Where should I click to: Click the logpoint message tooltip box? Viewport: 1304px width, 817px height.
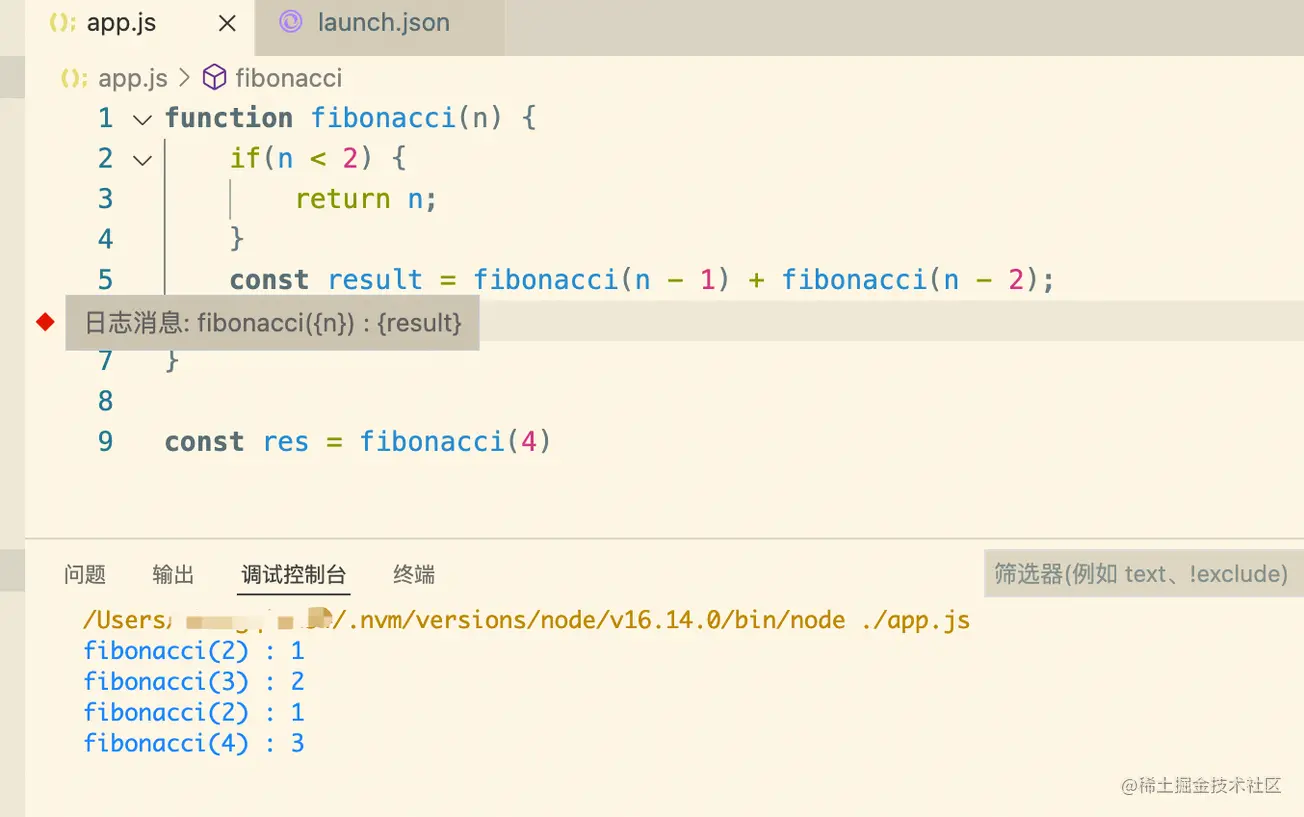[x=272, y=322]
